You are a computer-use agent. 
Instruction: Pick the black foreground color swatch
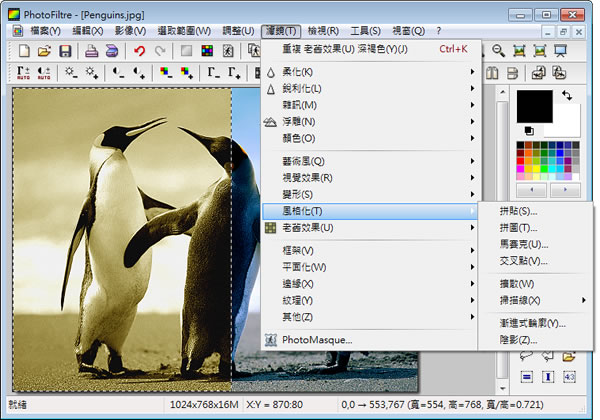point(534,107)
